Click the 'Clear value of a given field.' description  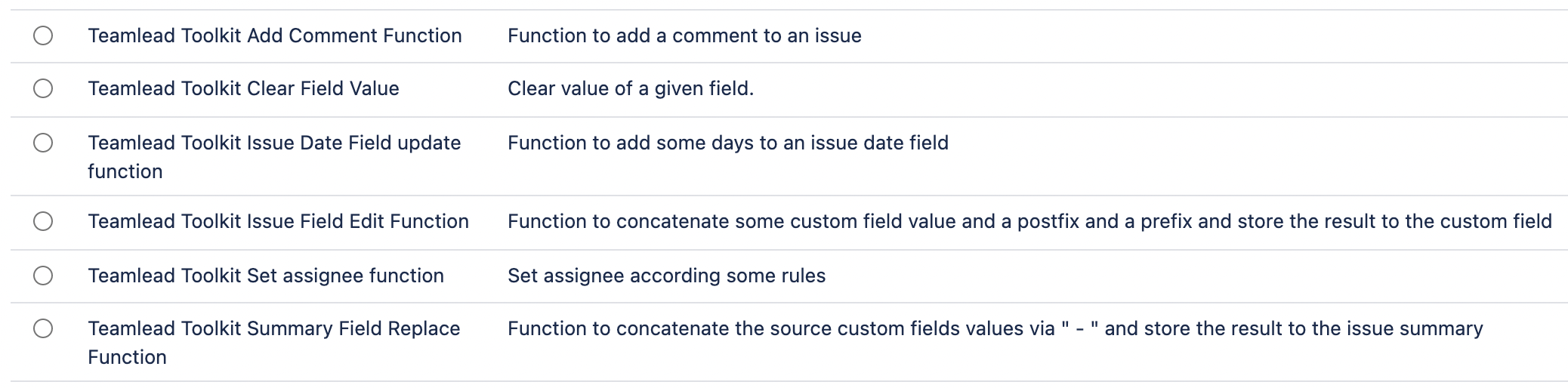[x=631, y=88]
